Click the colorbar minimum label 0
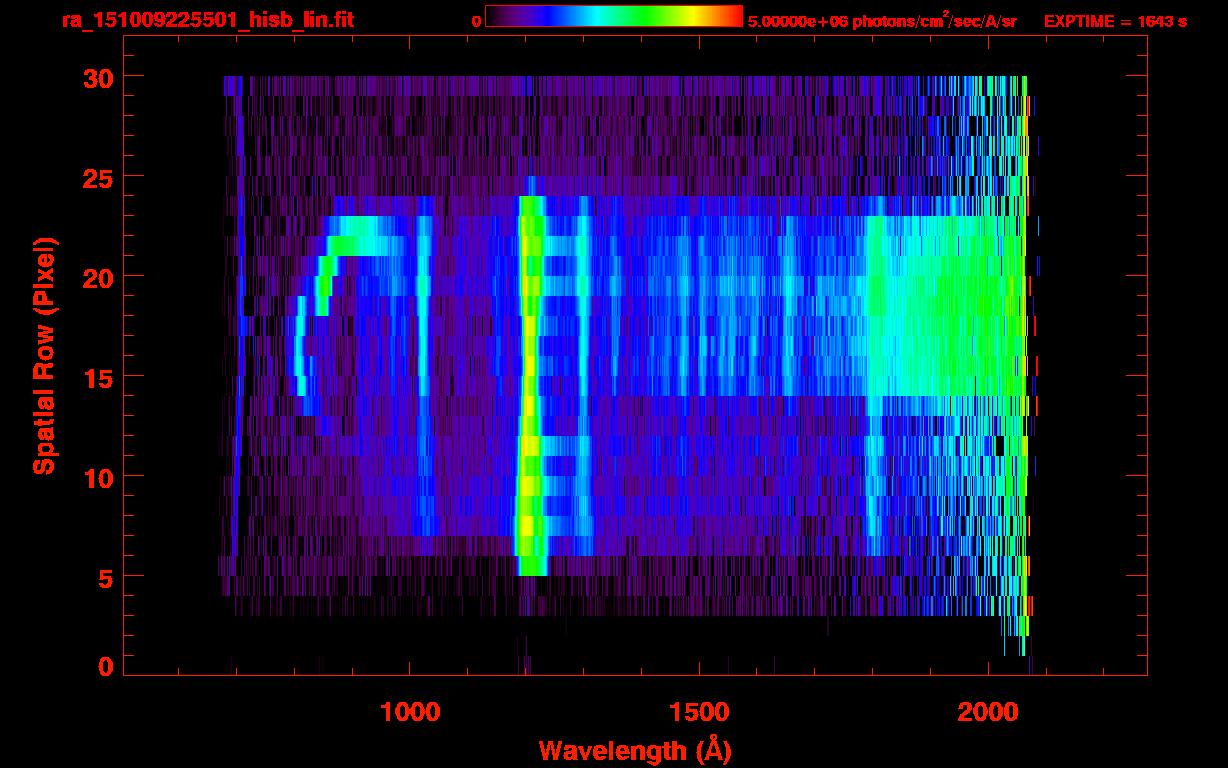1228x768 pixels. [x=477, y=21]
